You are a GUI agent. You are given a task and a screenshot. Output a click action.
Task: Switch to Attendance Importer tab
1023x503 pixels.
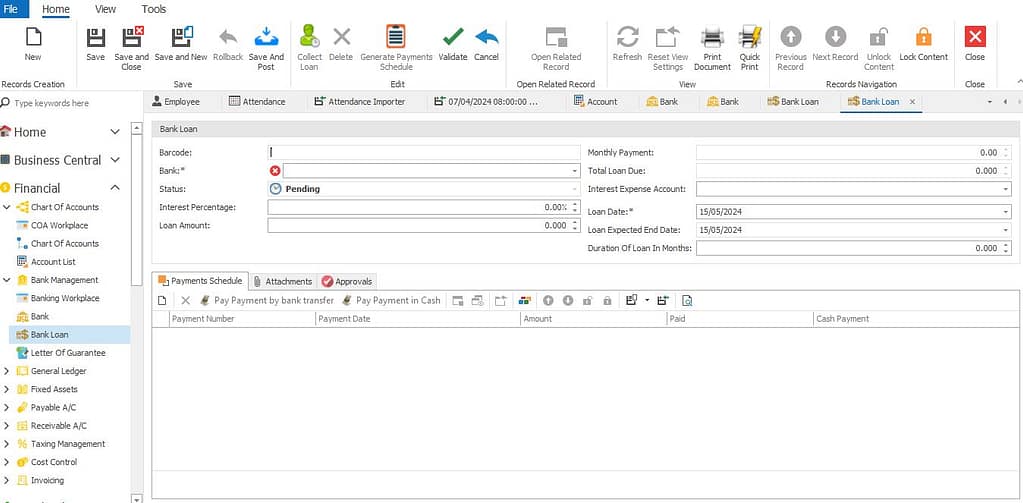359,102
